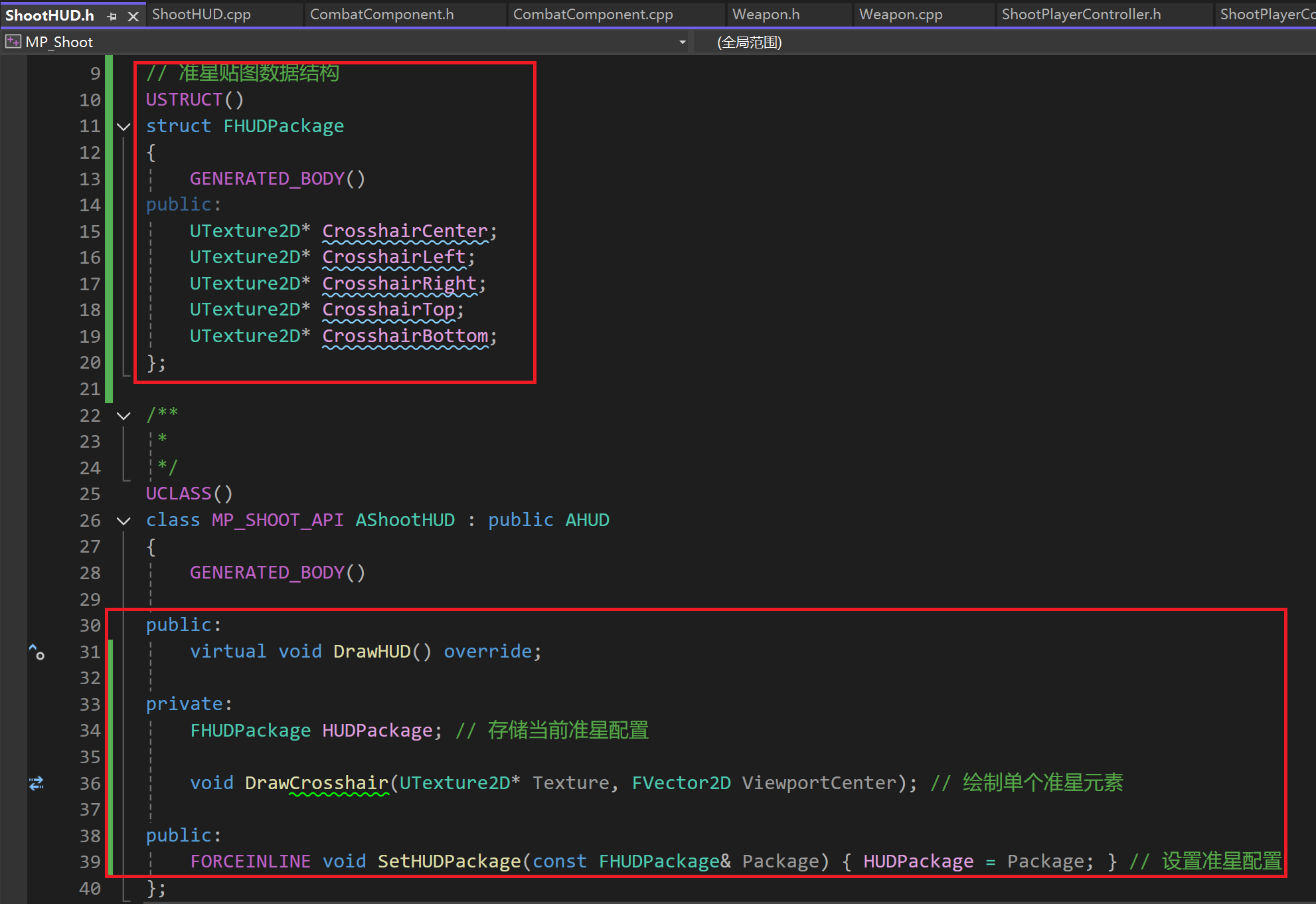Viewport: 1316px width, 904px height.
Task: Switch to the Weapon.h tab
Action: [x=766, y=15]
